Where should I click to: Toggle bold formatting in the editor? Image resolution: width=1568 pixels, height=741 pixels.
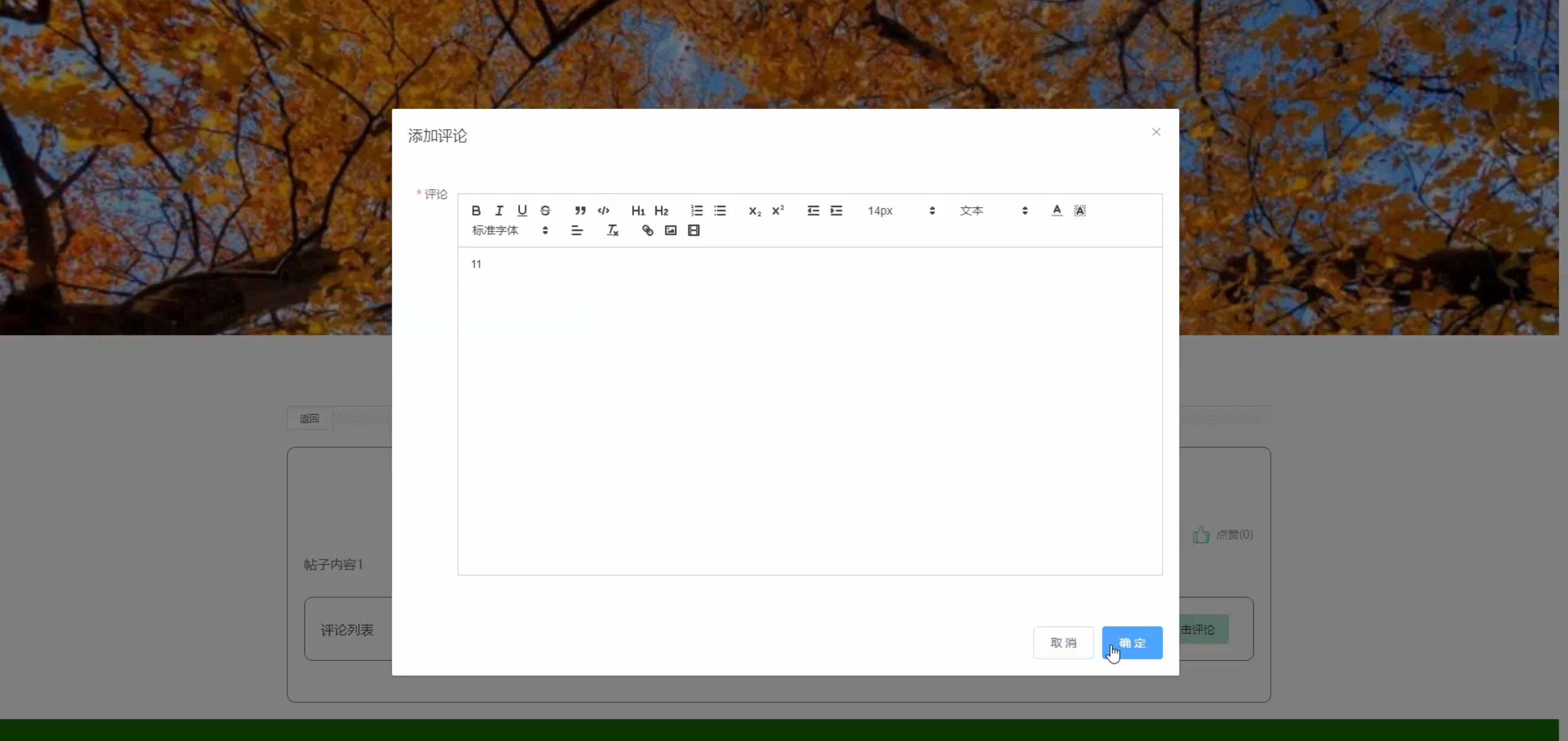coord(476,211)
